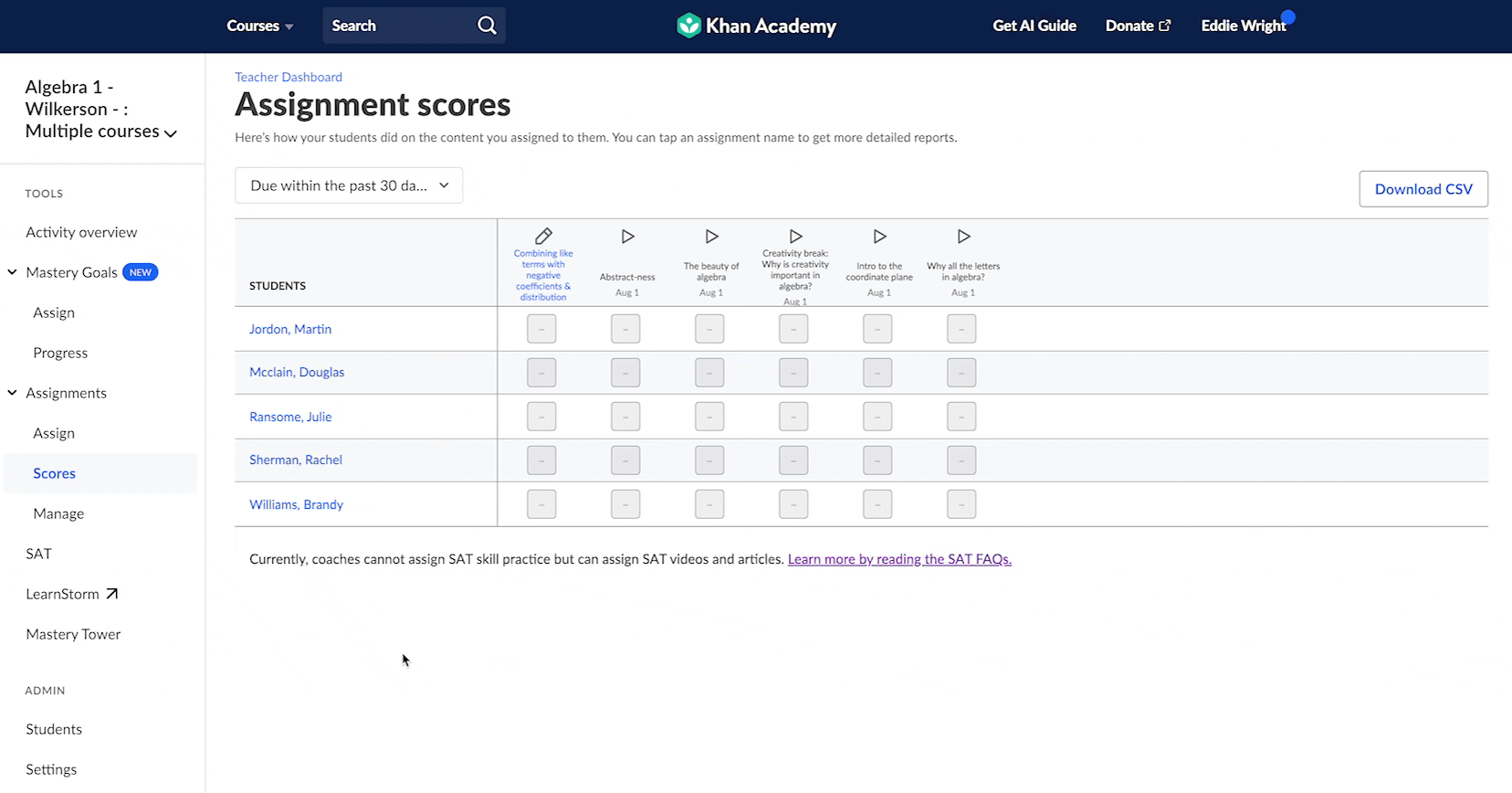The height and width of the screenshot is (793, 1512).
Task: Open Williams, Brandy's Combining like terms score cell
Action: [541, 504]
